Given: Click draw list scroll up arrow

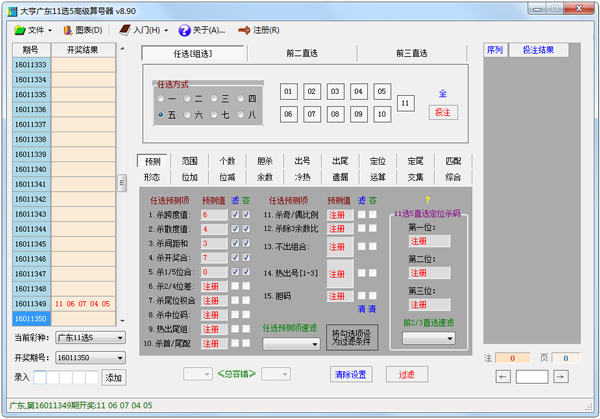Looking at the screenshot, I should (122, 49).
